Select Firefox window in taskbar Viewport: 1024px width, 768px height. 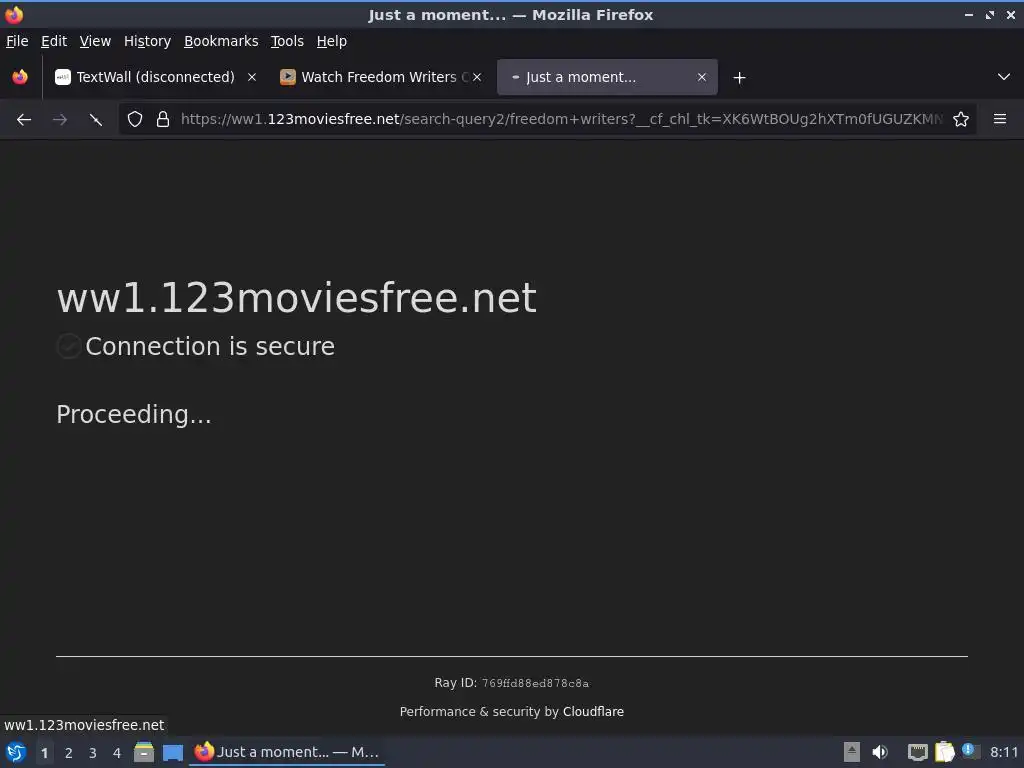point(287,752)
